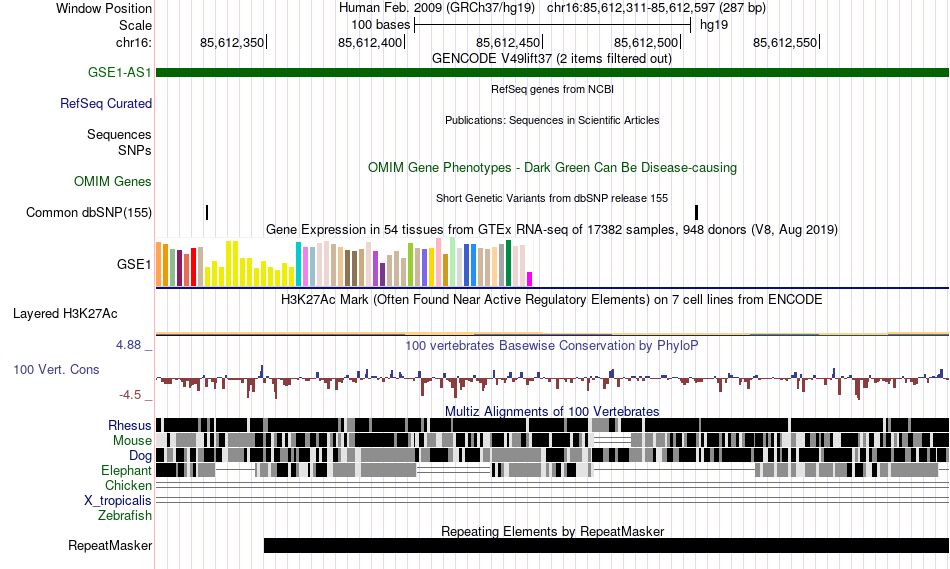Click the GSE1 GTEx track label
950x569 pixels.
[134, 264]
